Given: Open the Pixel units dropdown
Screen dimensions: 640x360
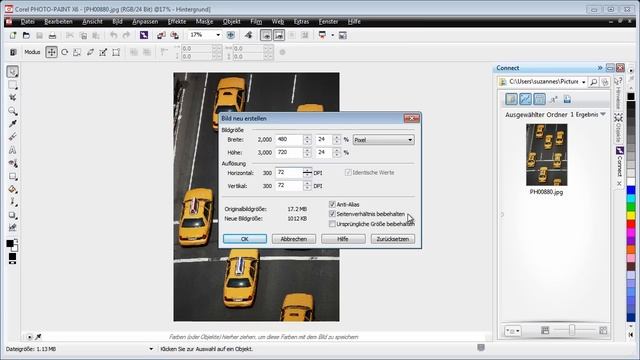Looking at the screenshot, I should click(383, 140).
